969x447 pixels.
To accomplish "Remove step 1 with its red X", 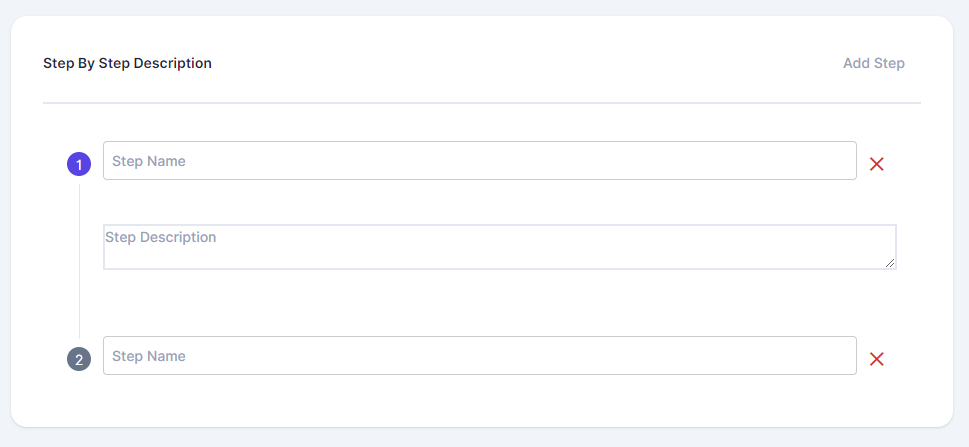I will pos(877,164).
